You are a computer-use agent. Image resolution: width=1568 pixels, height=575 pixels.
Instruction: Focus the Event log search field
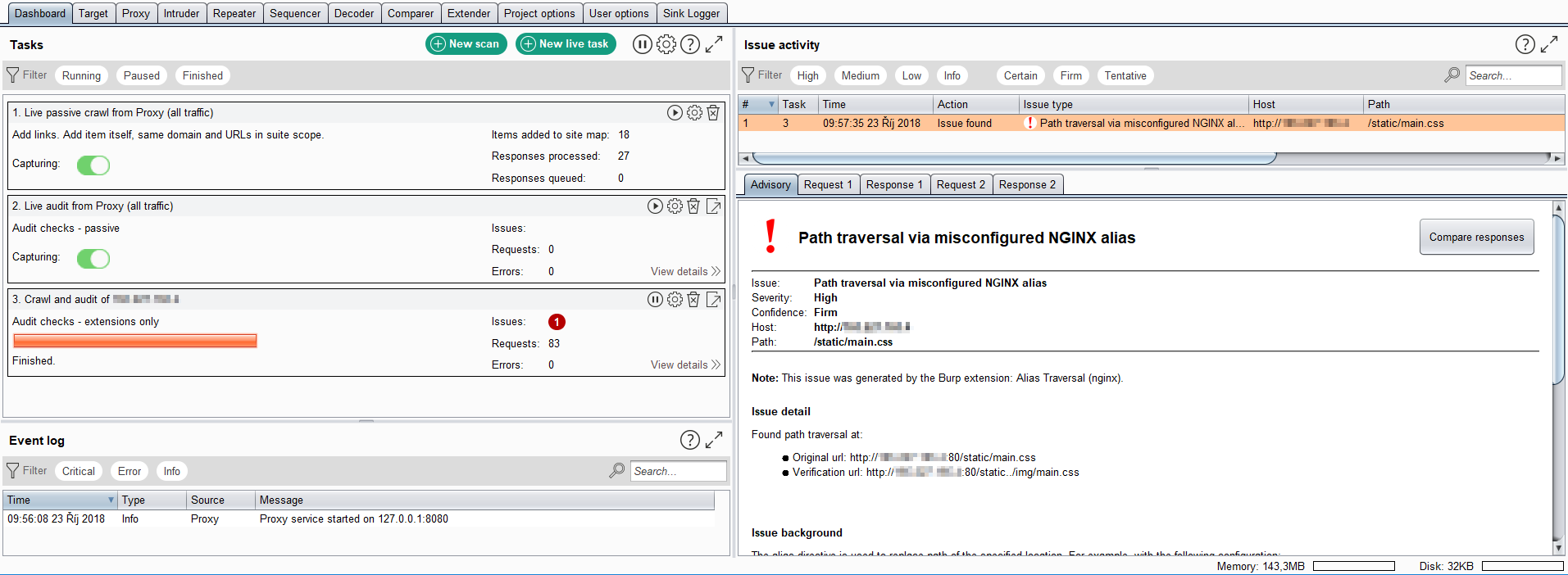point(679,471)
